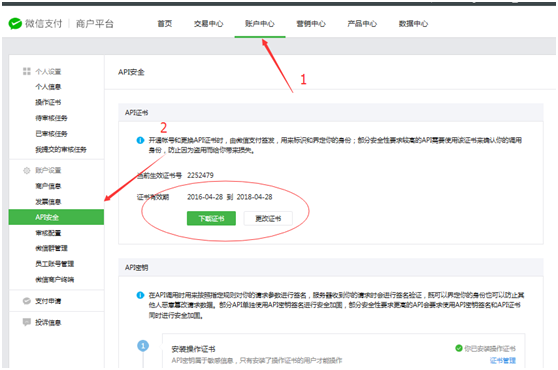This screenshot has height=370, width=558.
Task: Open the 账户中心 tab
Action: [x=260, y=24]
